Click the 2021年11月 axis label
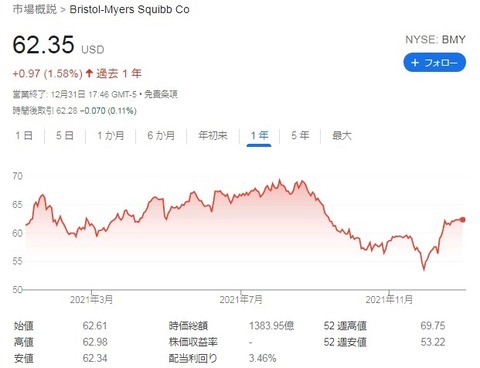The image size is (480, 368). click(389, 300)
